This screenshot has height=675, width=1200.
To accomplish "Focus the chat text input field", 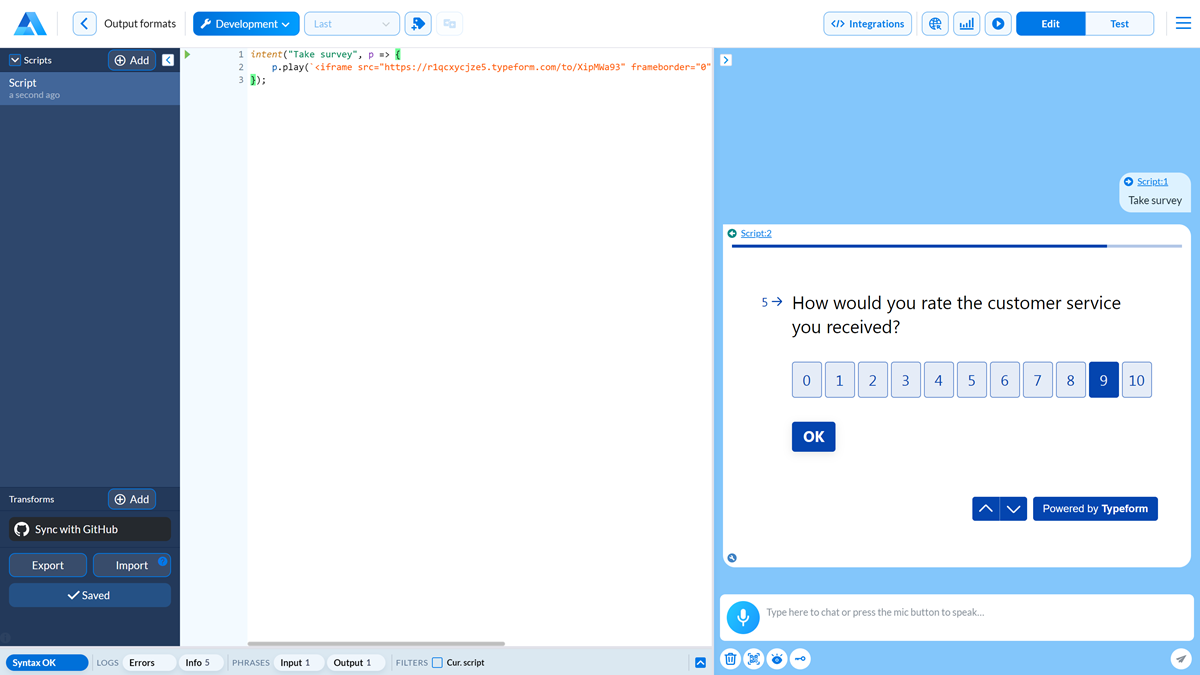I will (x=975, y=612).
